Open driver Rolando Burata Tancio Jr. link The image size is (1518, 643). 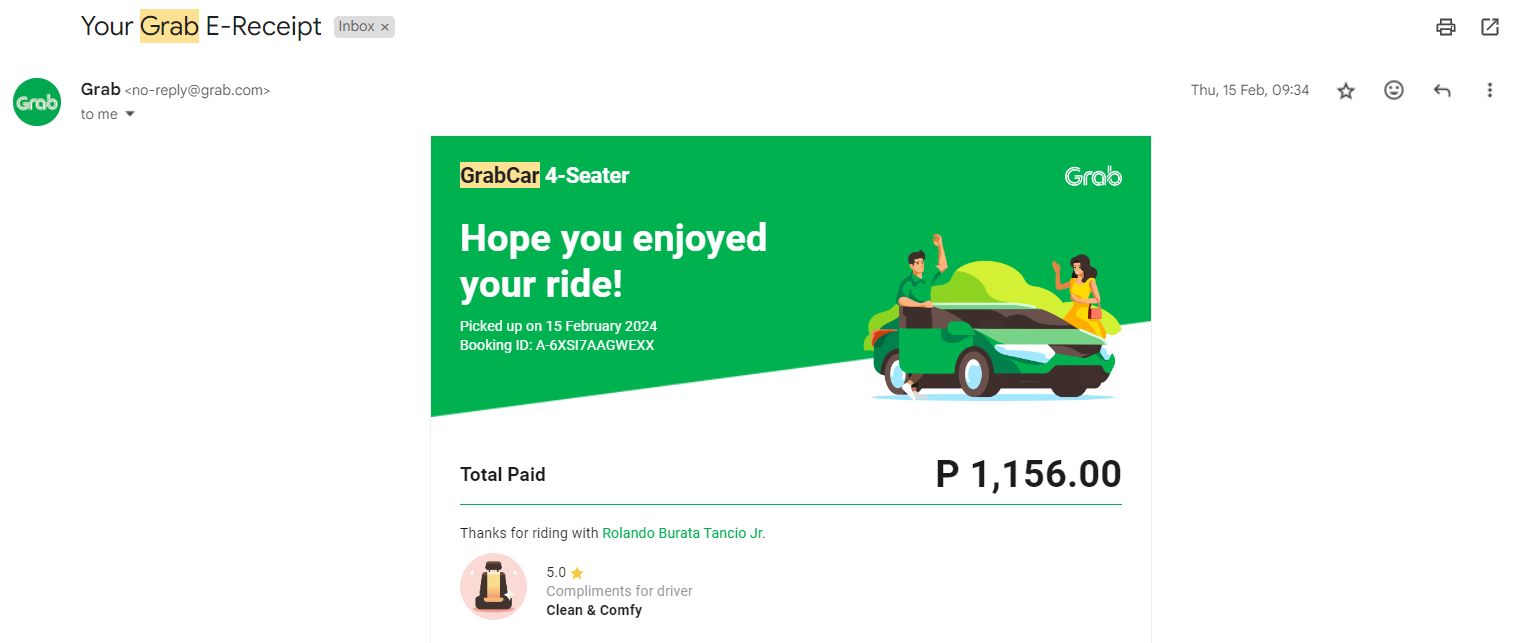683,533
